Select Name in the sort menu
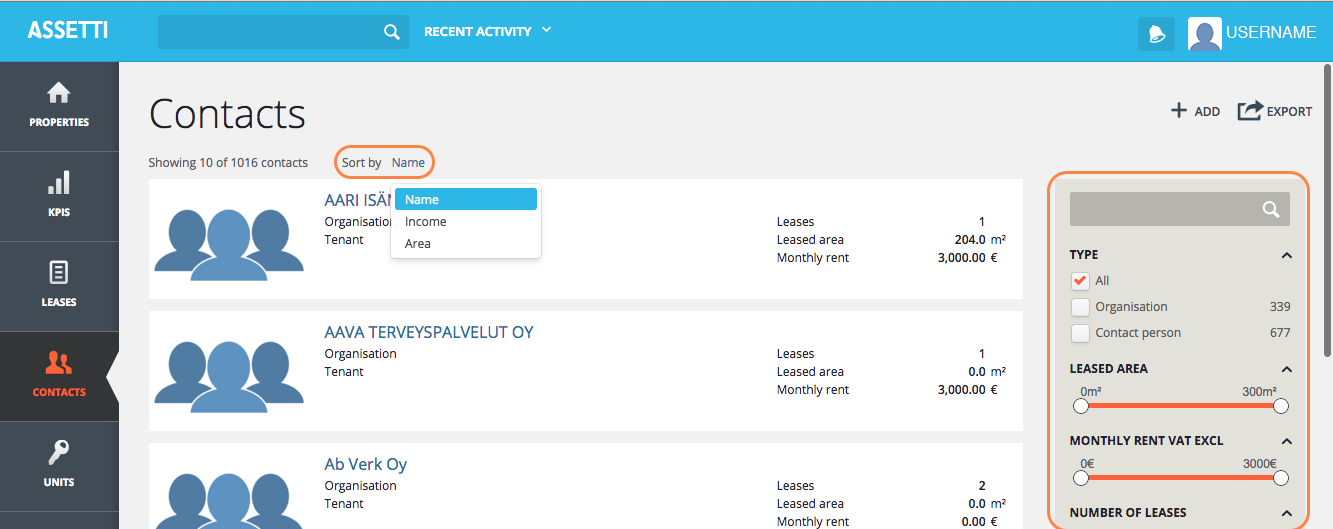 click(x=466, y=200)
